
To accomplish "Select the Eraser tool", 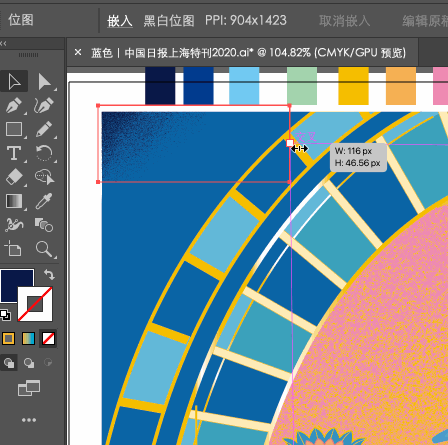I will [x=14, y=177].
